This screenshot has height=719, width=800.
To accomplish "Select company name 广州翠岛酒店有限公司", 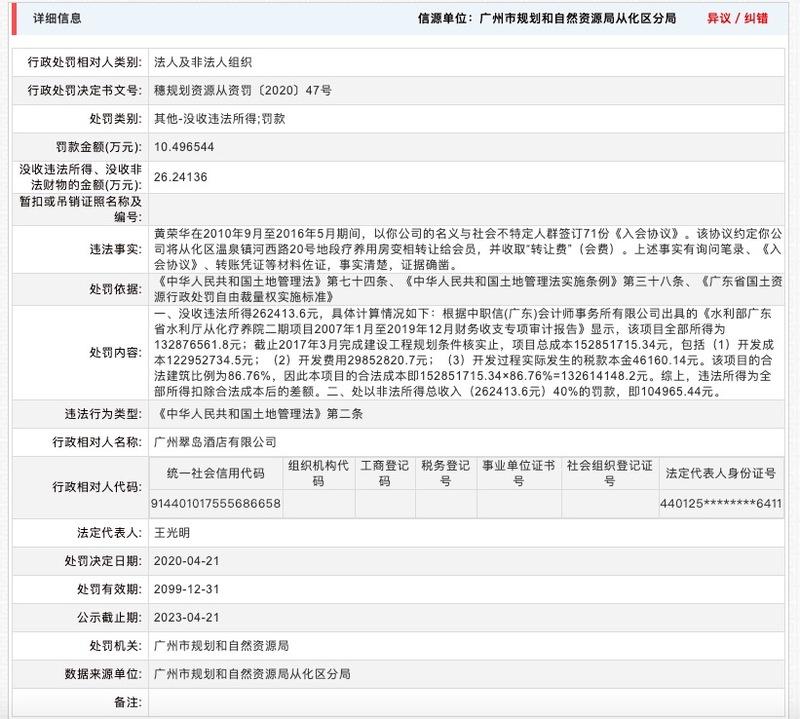I will pyautogui.click(x=215, y=442).
